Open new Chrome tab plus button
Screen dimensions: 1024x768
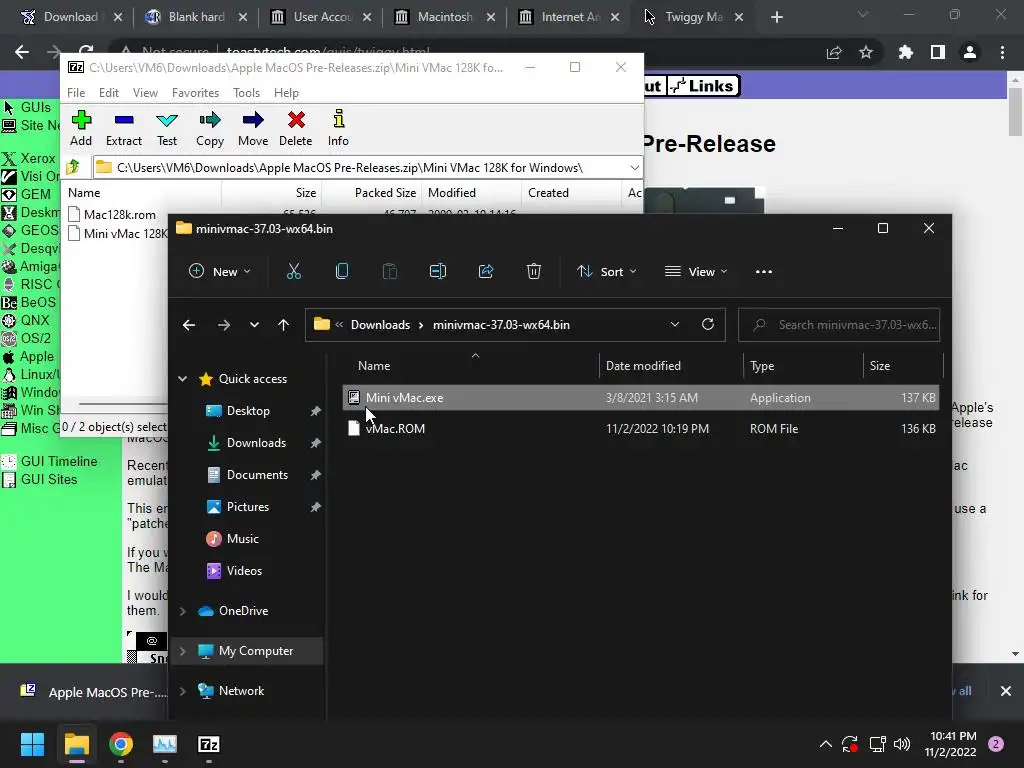pyautogui.click(x=776, y=17)
